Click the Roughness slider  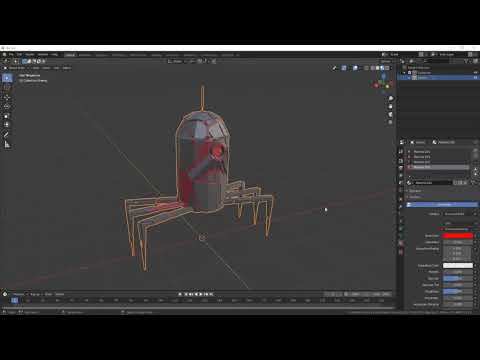tap(458, 291)
